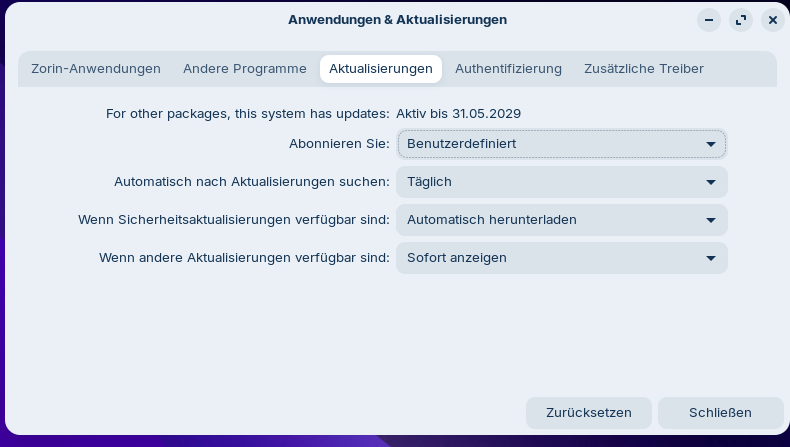Open the Sicherheitsaktualisierungen verfügbar dropdown

pos(561,220)
